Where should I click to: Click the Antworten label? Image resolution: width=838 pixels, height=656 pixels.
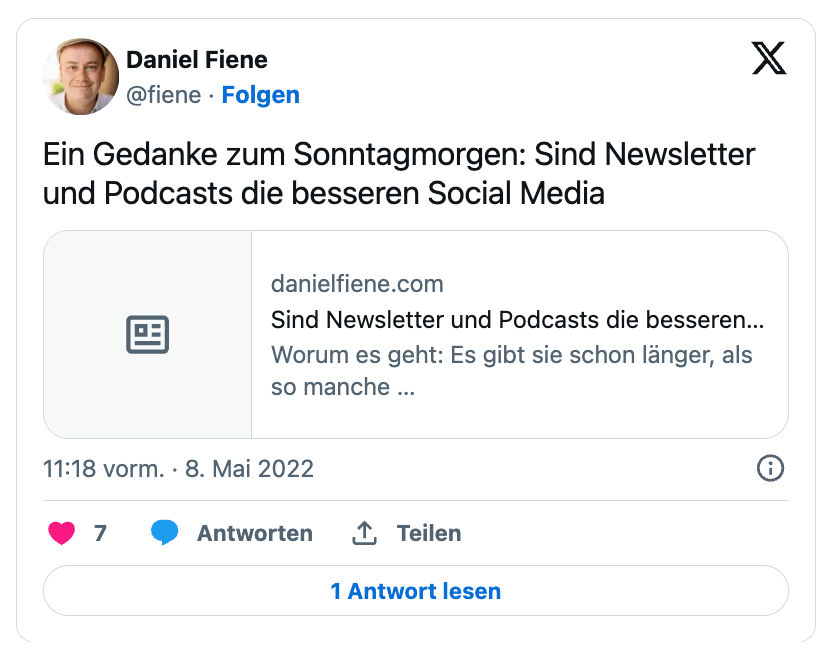(254, 533)
